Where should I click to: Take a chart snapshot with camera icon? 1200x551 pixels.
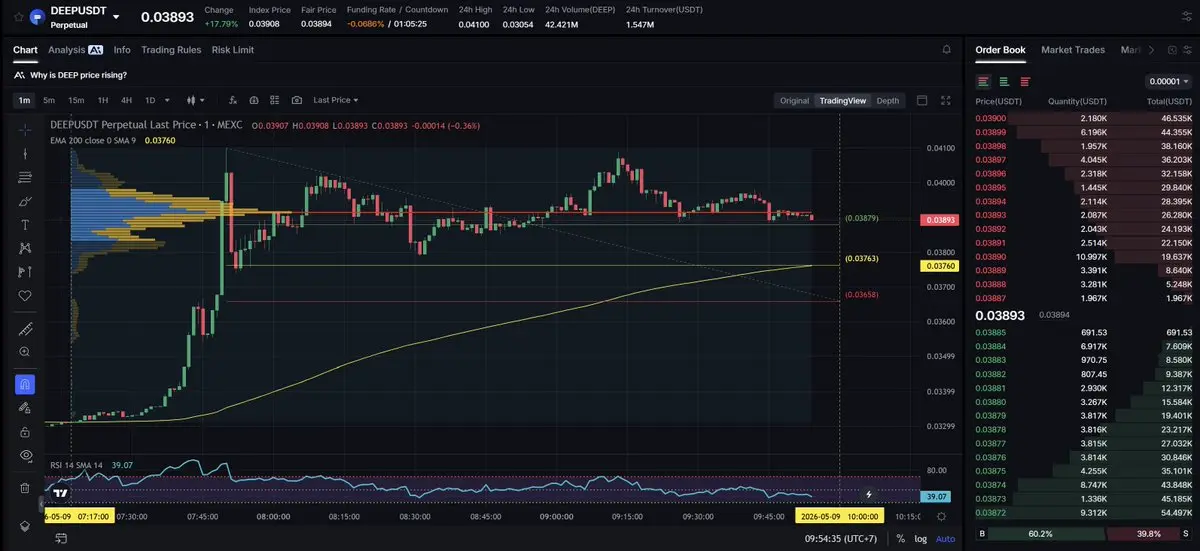click(297, 100)
